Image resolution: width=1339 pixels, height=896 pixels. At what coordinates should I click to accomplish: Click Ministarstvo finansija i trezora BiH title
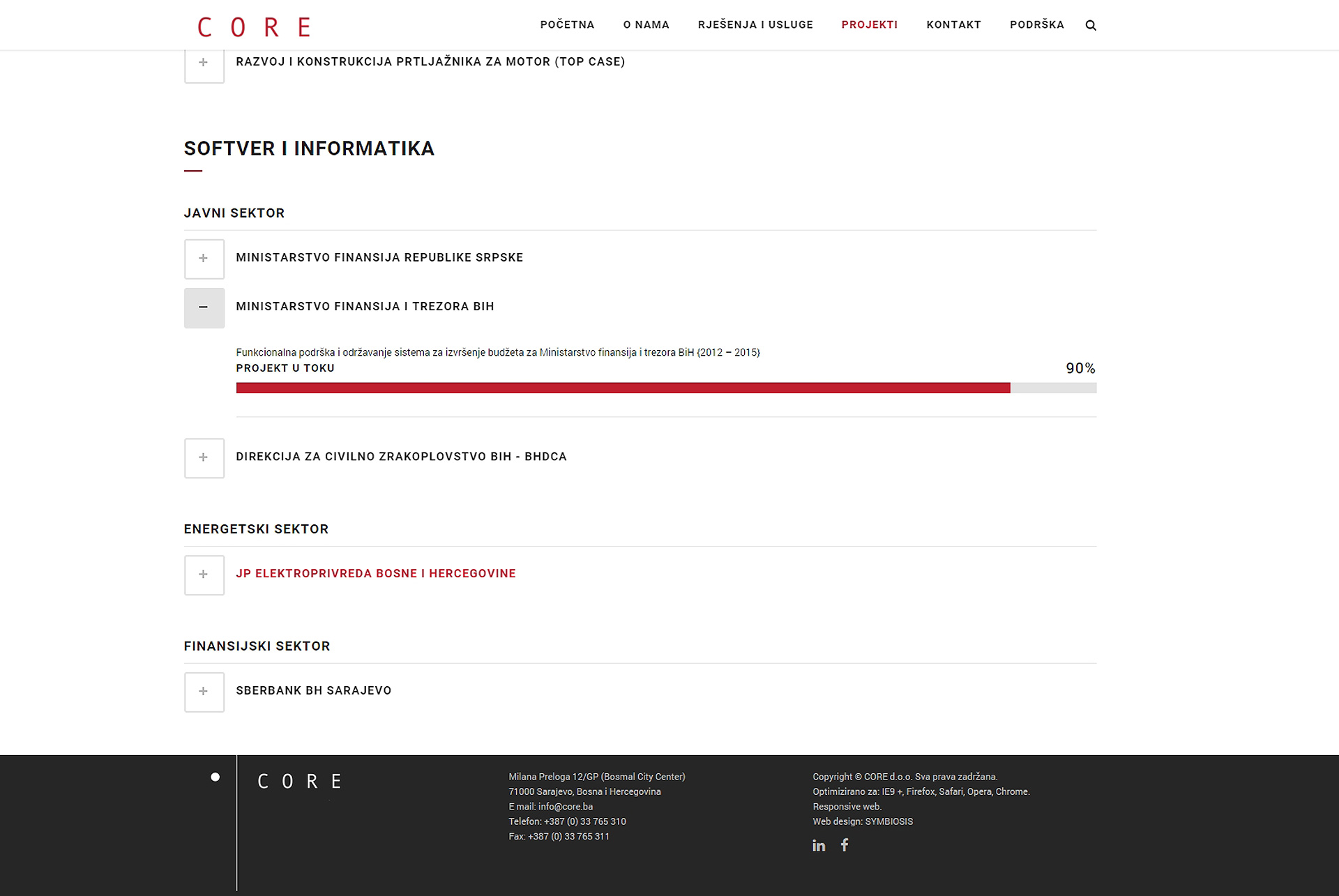(x=365, y=306)
